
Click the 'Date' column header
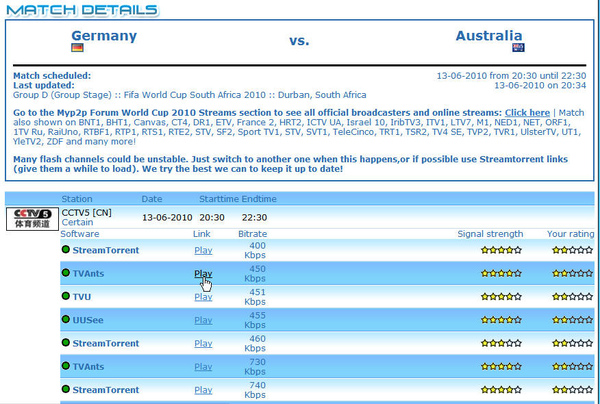pyautogui.click(x=152, y=199)
